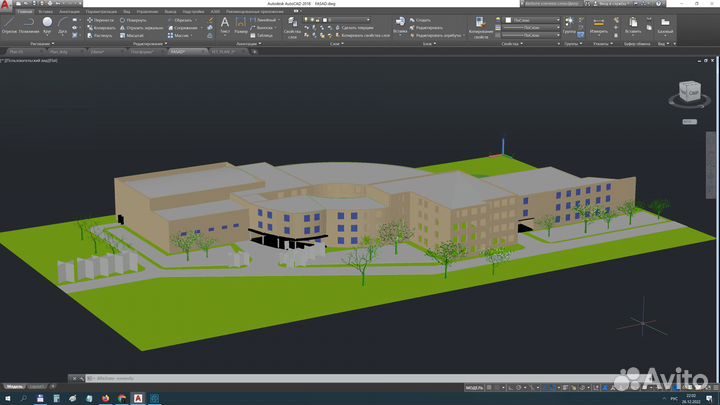Image resolution: width=720 pixels, height=405 pixels.
Task: Open the Управление ribbon tab
Action: tap(147, 11)
